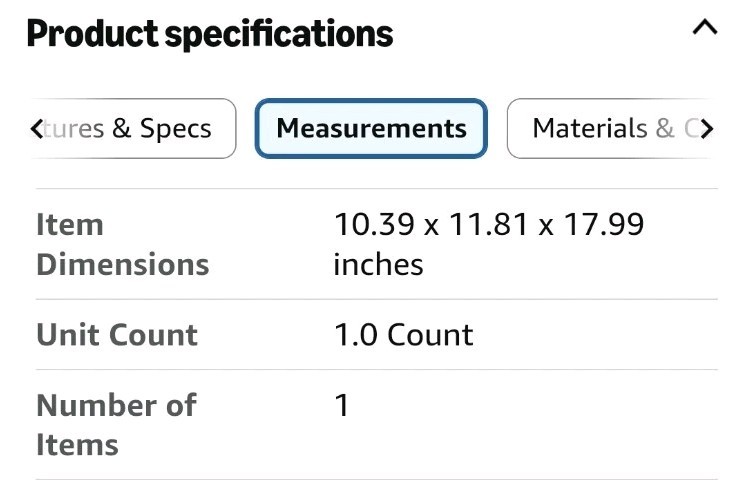Click the 'Number of' label text
Screen dimensions: 745x500
coord(116,405)
